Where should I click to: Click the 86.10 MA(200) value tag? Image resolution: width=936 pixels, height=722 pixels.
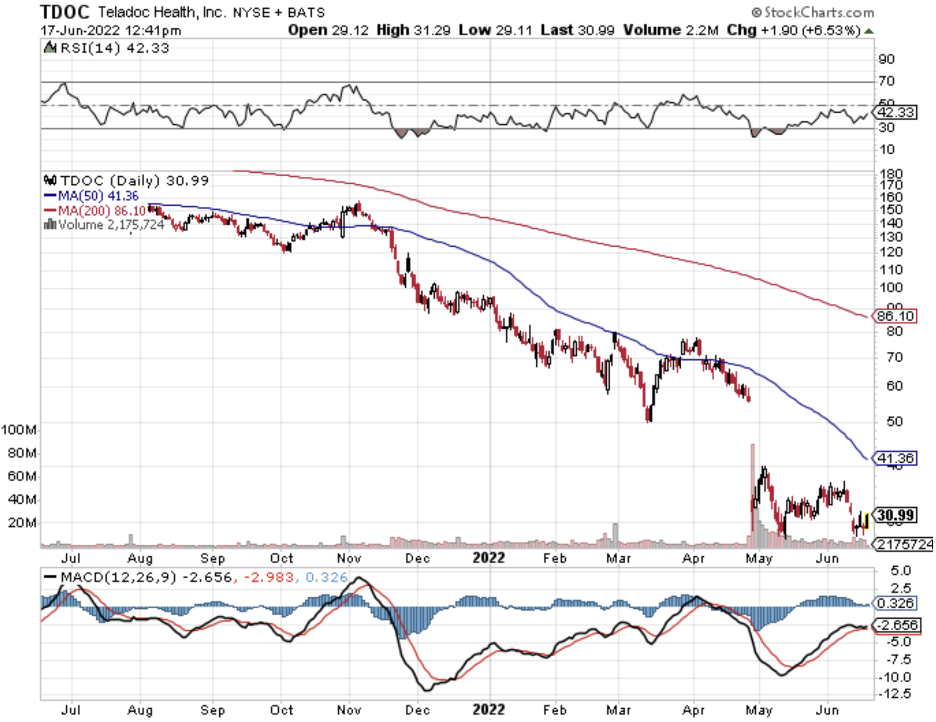895,316
